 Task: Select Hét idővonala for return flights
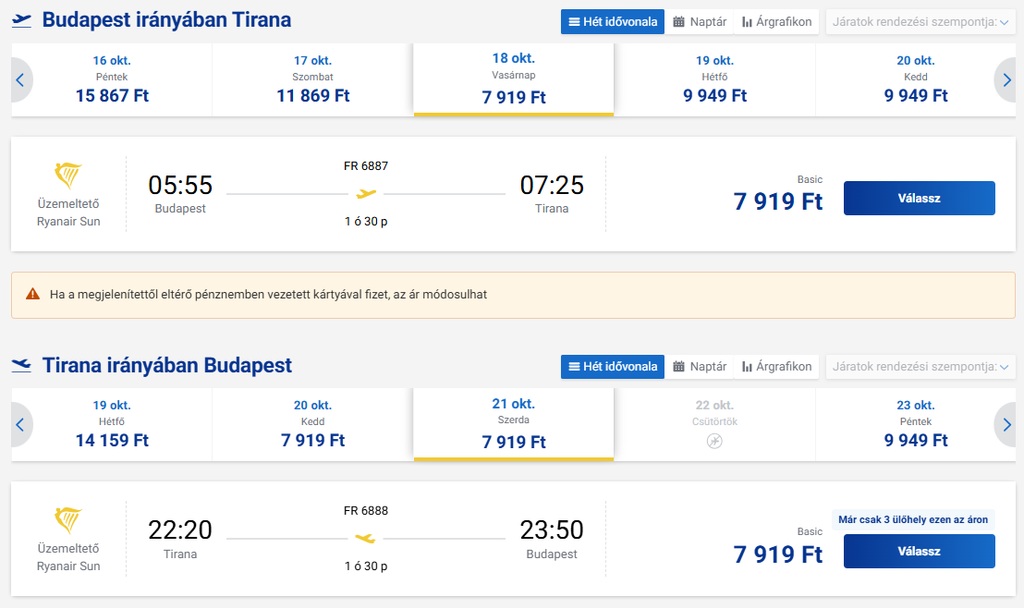(613, 366)
